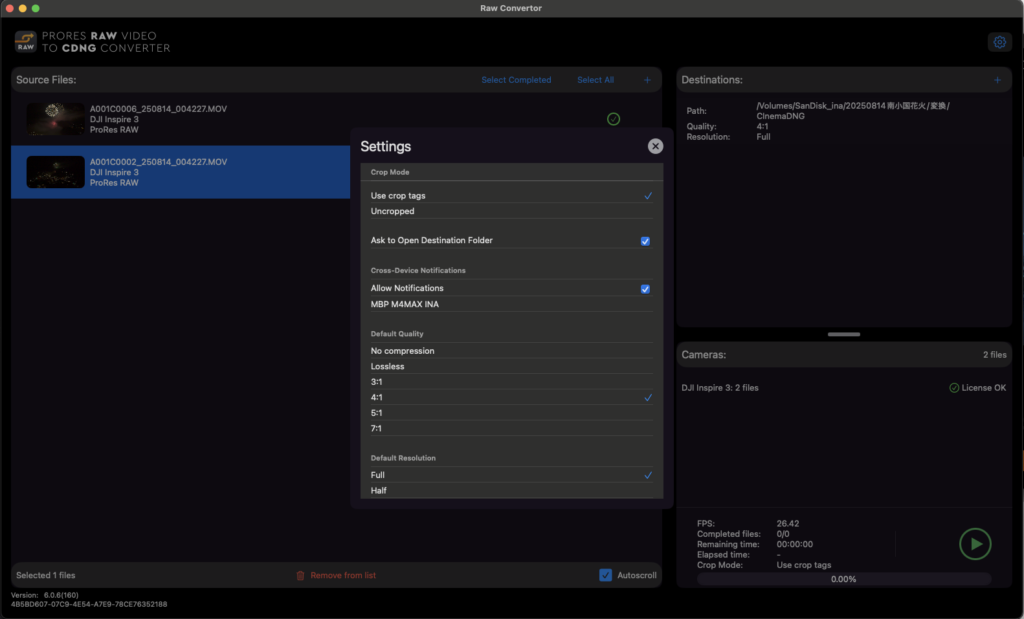This screenshot has width=1024, height=619.
Task: Click the Destinations header label
Action: [x=712, y=80]
